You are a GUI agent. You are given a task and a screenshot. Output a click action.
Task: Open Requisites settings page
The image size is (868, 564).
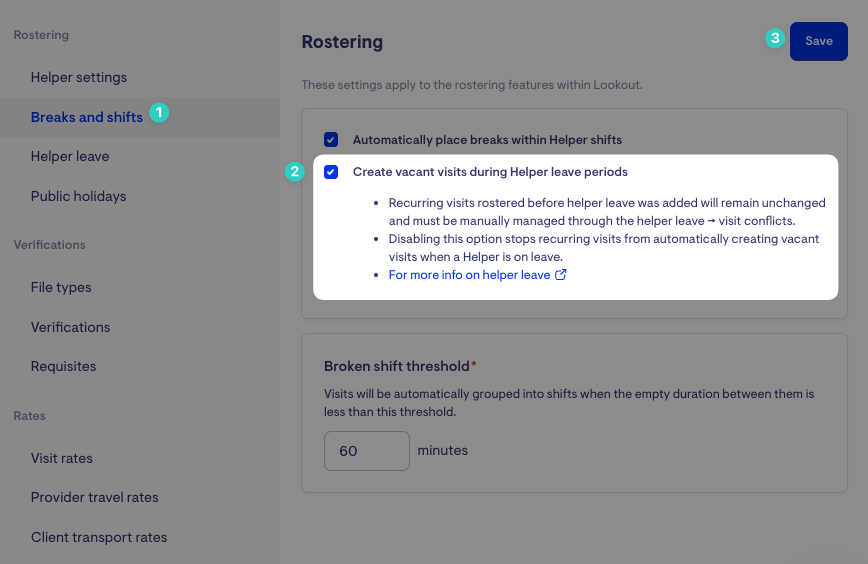coord(64,366)
